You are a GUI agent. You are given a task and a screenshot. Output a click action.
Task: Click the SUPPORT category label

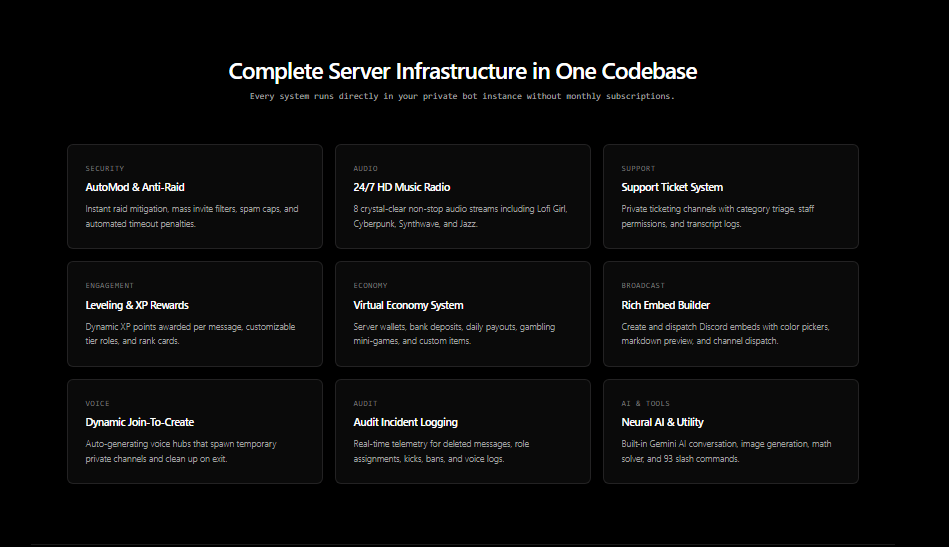[x=638, y=168]
